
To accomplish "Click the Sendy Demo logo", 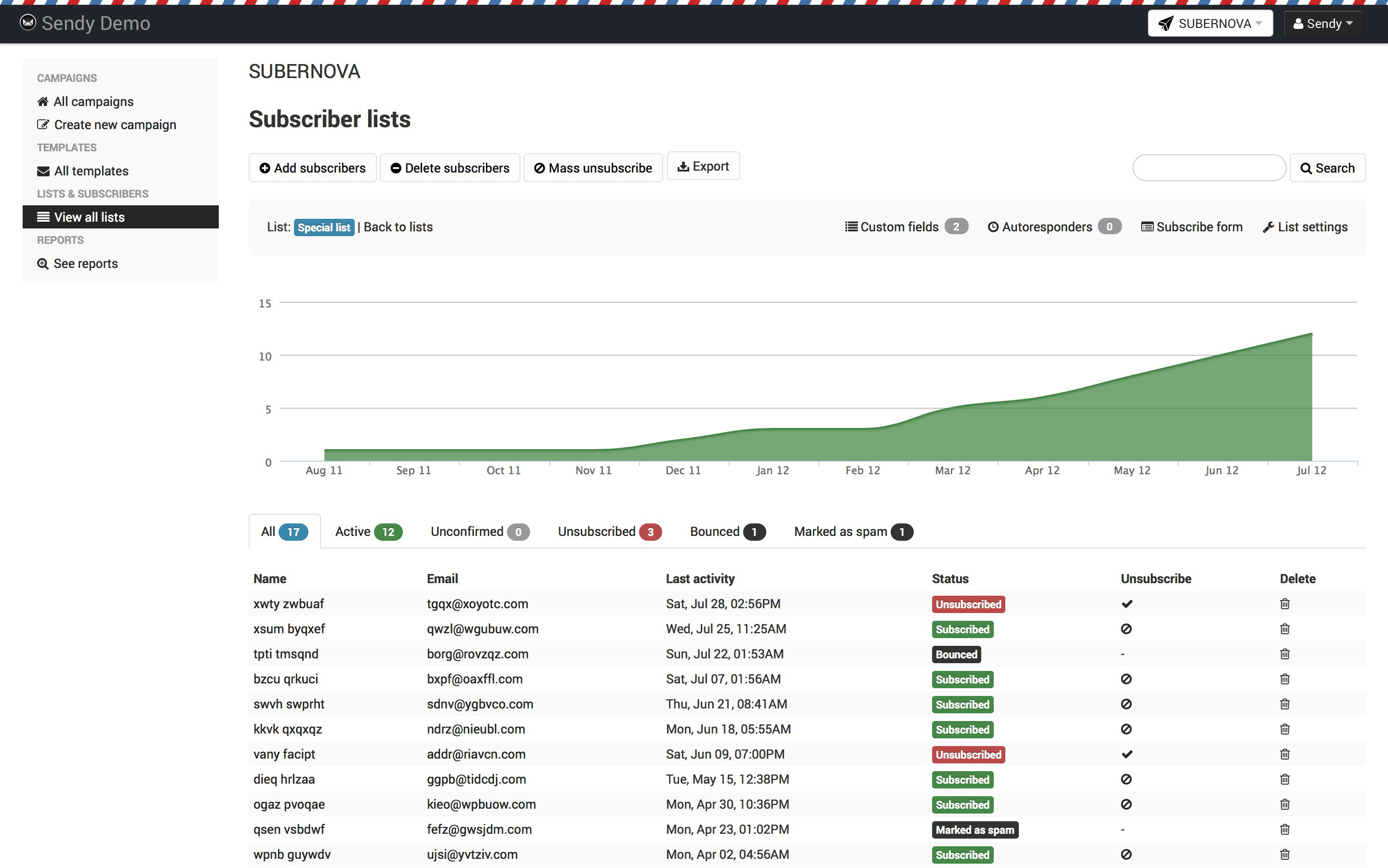I will point(85,23).
